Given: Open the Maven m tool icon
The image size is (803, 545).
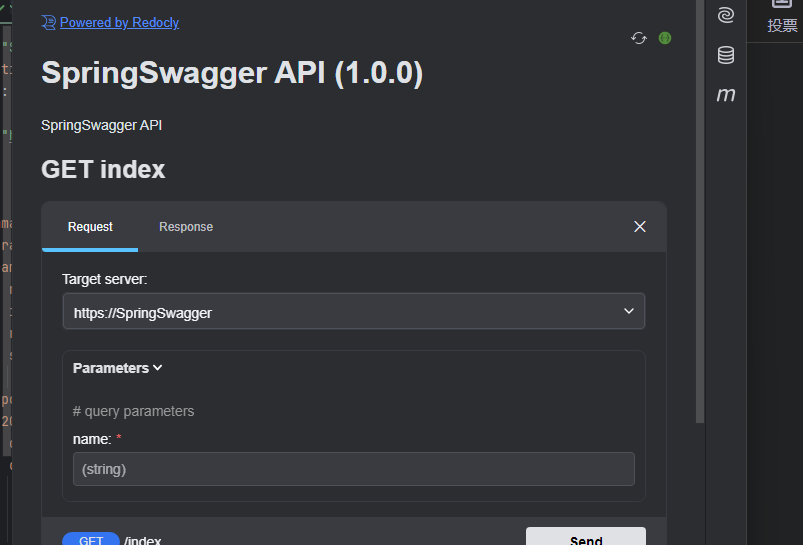Looking at the screenshot, I should [x=726, y=95].
